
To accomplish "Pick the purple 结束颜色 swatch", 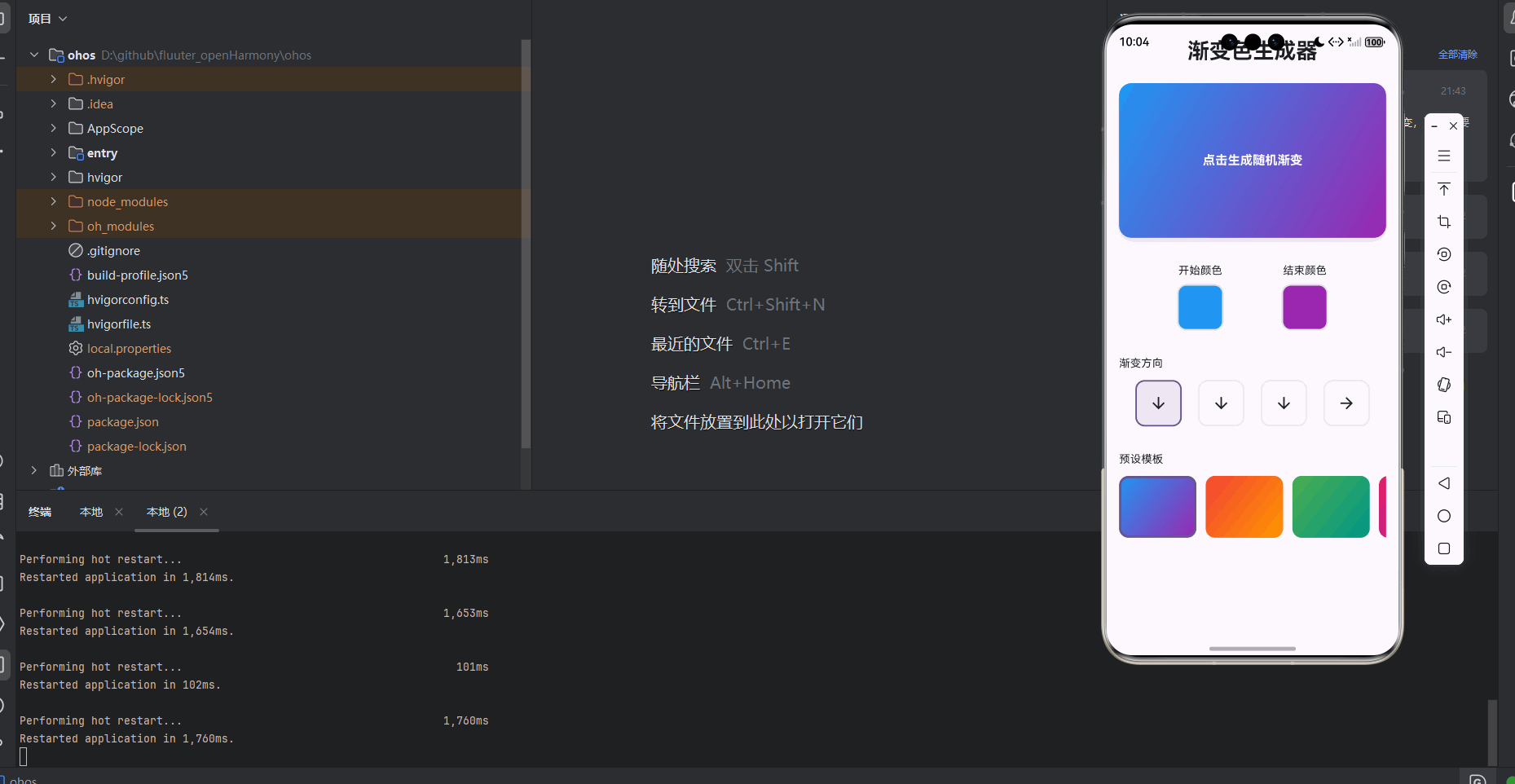I will pyautogui.click(x=1305, y=307).
